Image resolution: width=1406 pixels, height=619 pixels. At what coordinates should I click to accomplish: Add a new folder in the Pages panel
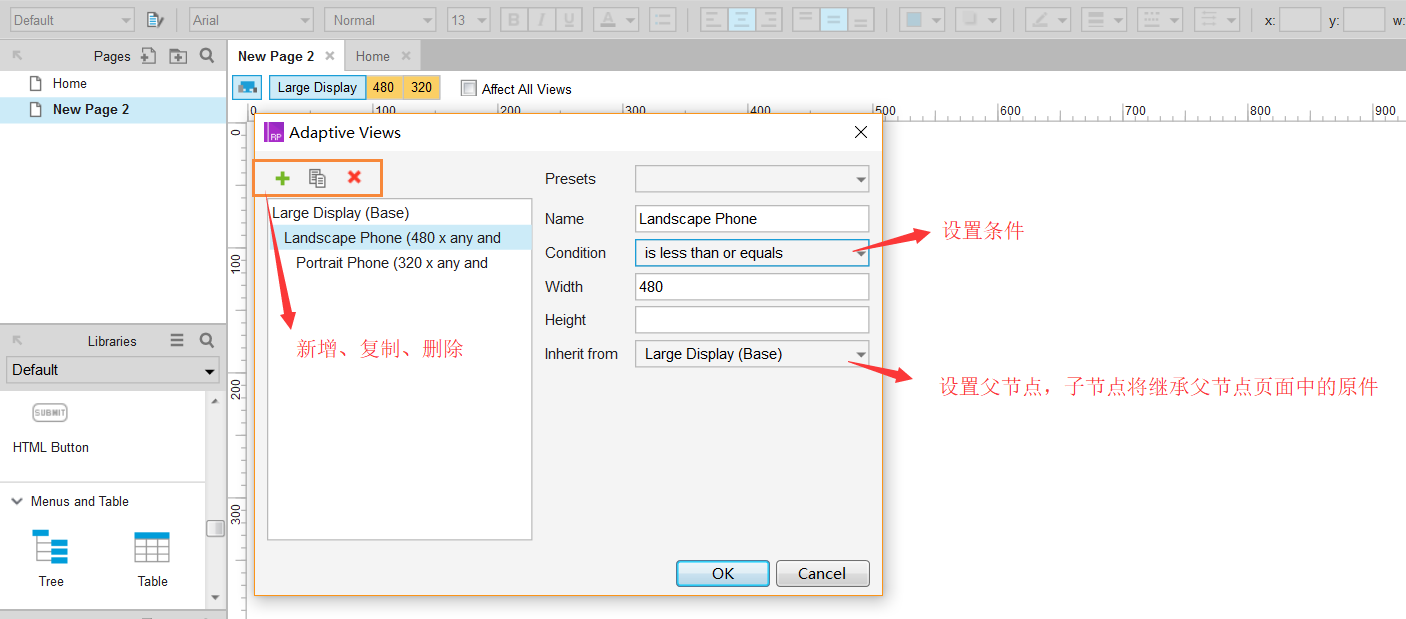click(178, 56)
